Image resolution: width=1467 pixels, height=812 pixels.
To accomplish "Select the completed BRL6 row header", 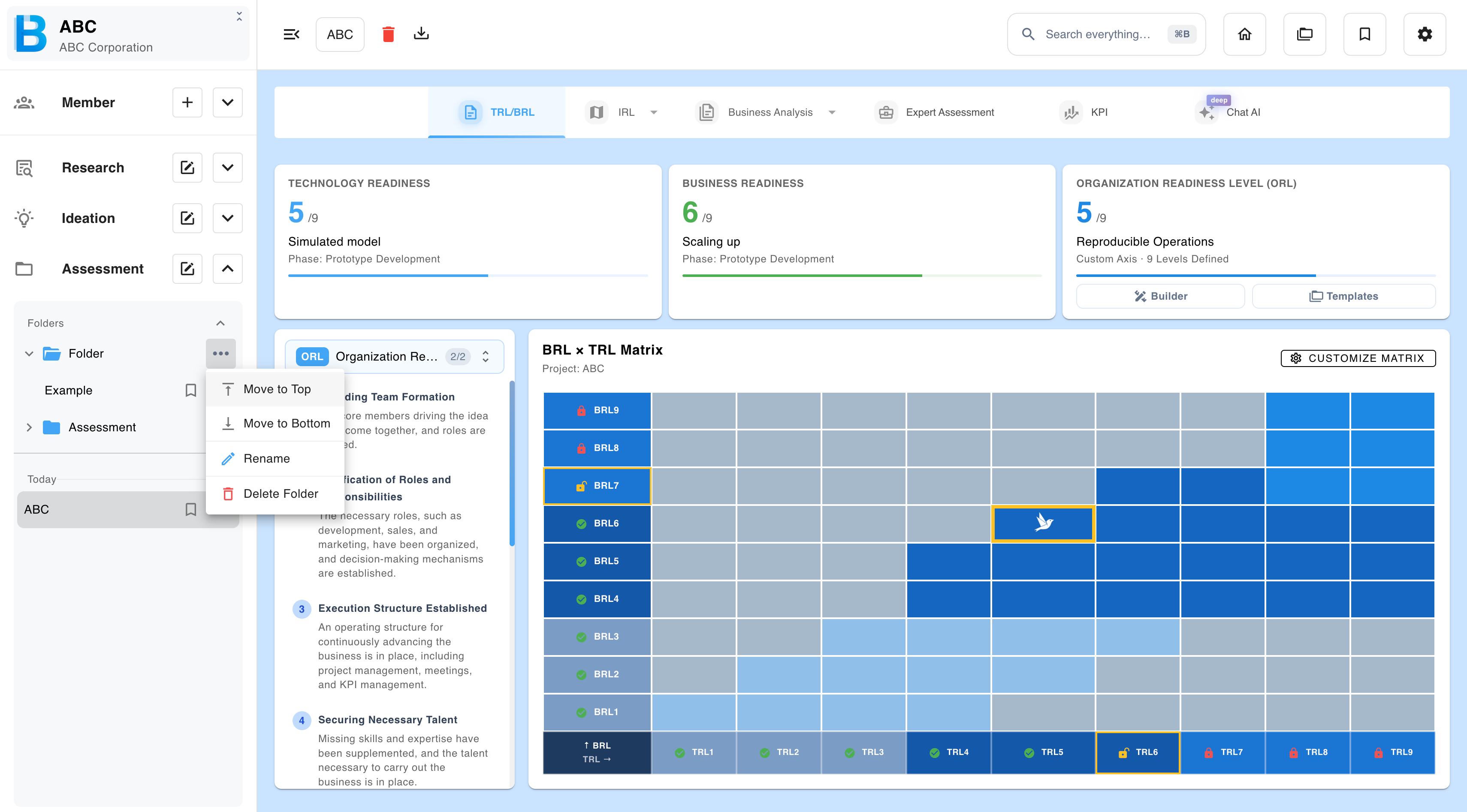I will point(597,523).
